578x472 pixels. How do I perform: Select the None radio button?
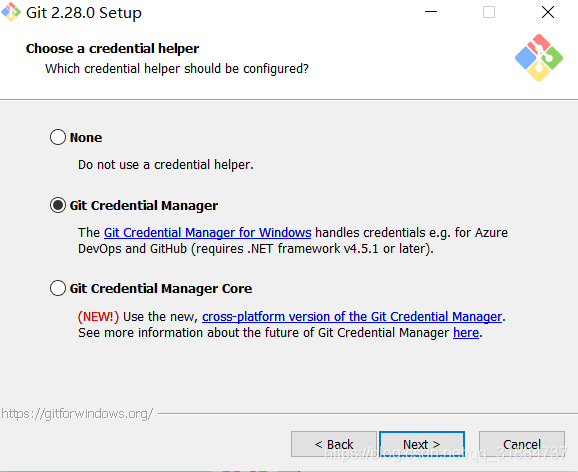(58, 137)
